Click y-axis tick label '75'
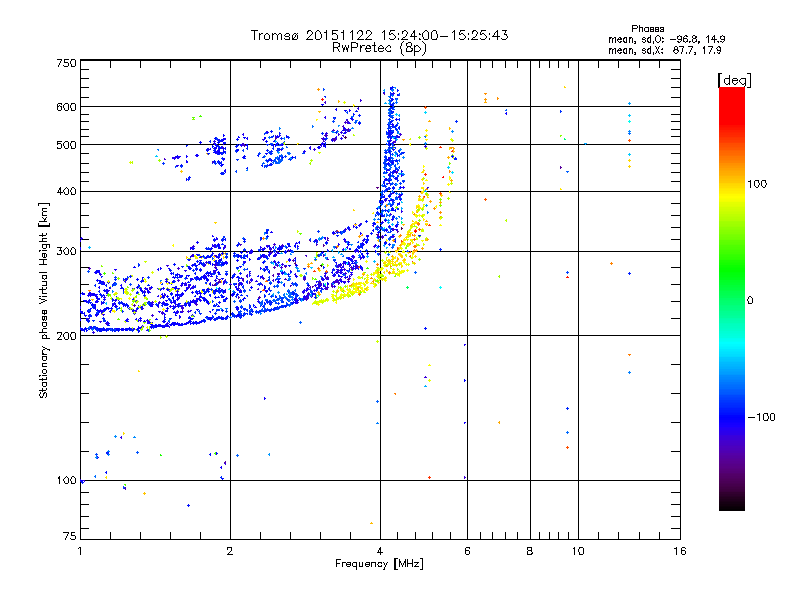Viewport: 800px width, 600px height. point(70,536)
